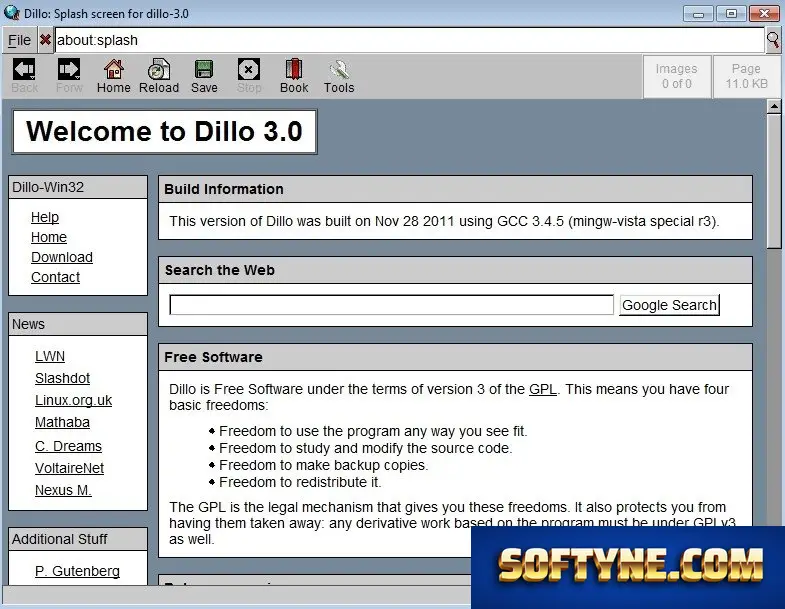Click the Build Information heading
Image resolution: width=785 pixels, height=609 pixels.
tap(224, 189)
